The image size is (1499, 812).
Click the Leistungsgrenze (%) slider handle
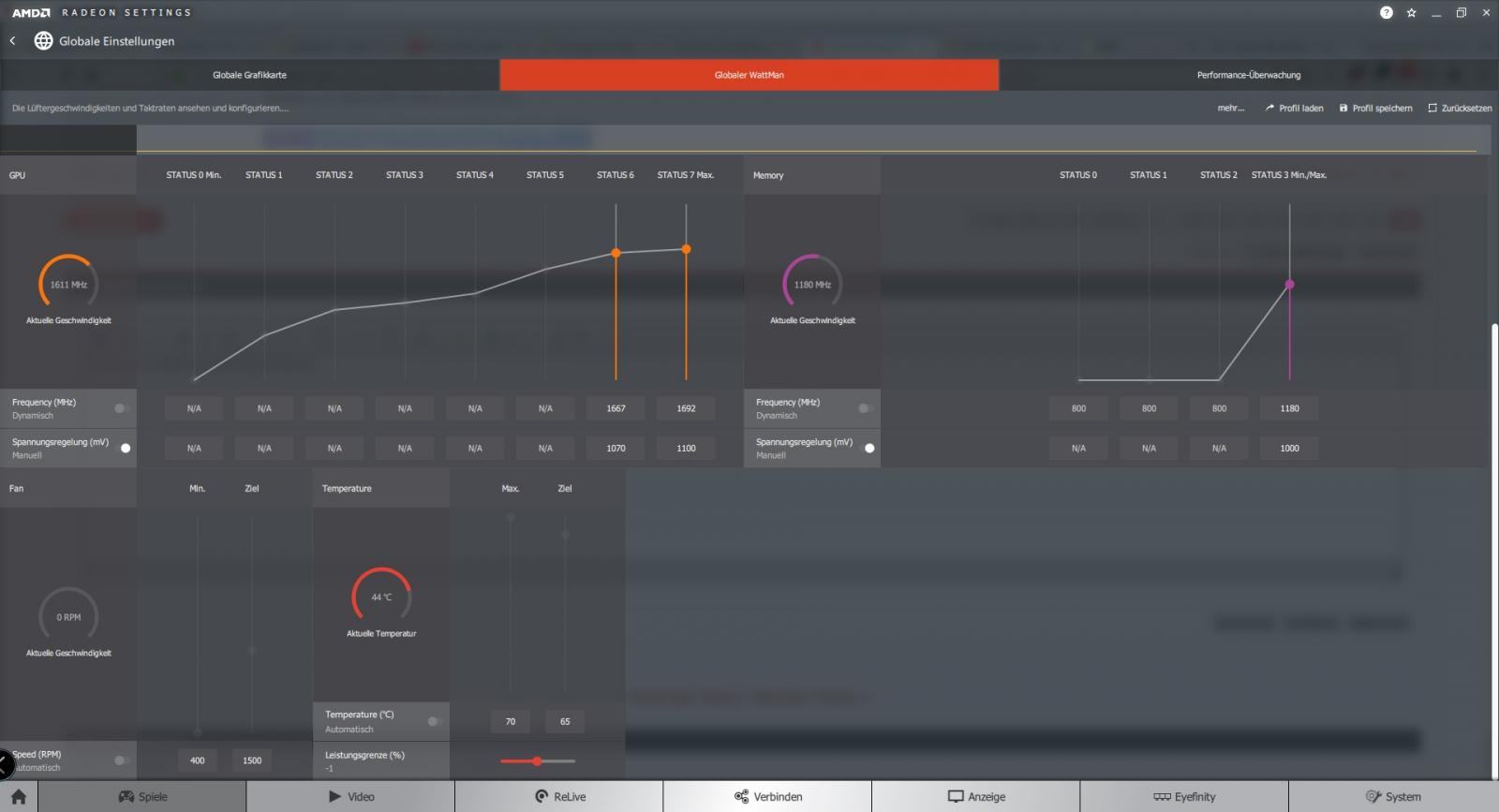click(537, 761)
